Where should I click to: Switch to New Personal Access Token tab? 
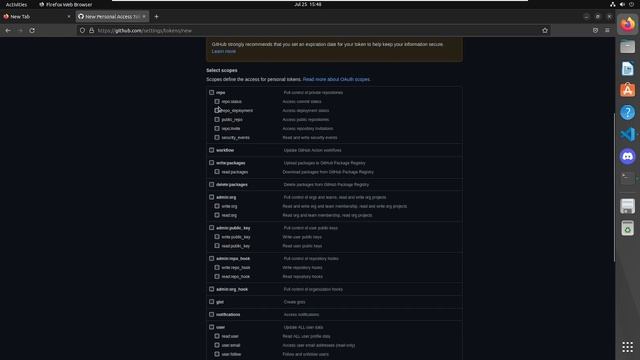point(112,17)
